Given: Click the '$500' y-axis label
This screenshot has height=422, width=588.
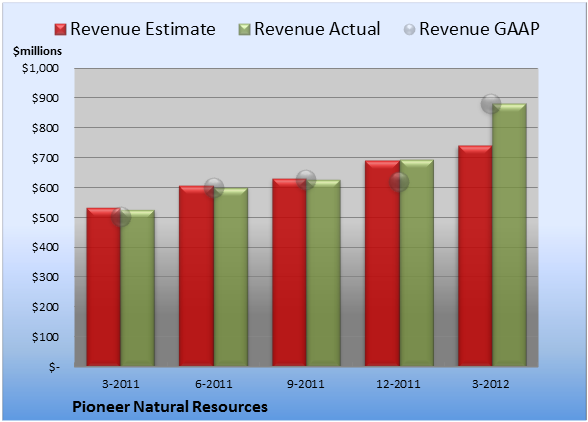Looking at the screenshot, I should coord(45,218).
